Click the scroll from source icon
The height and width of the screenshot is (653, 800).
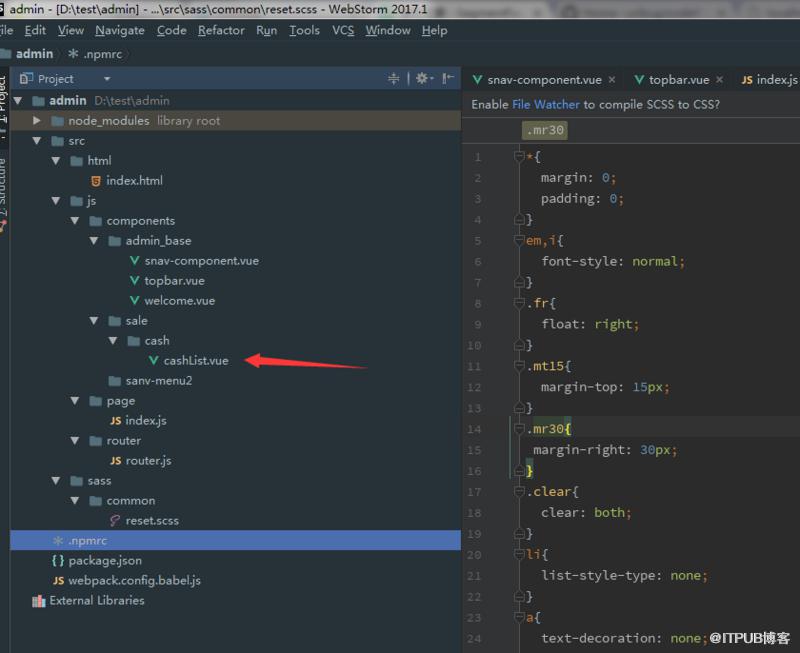(x=393, y=79)
